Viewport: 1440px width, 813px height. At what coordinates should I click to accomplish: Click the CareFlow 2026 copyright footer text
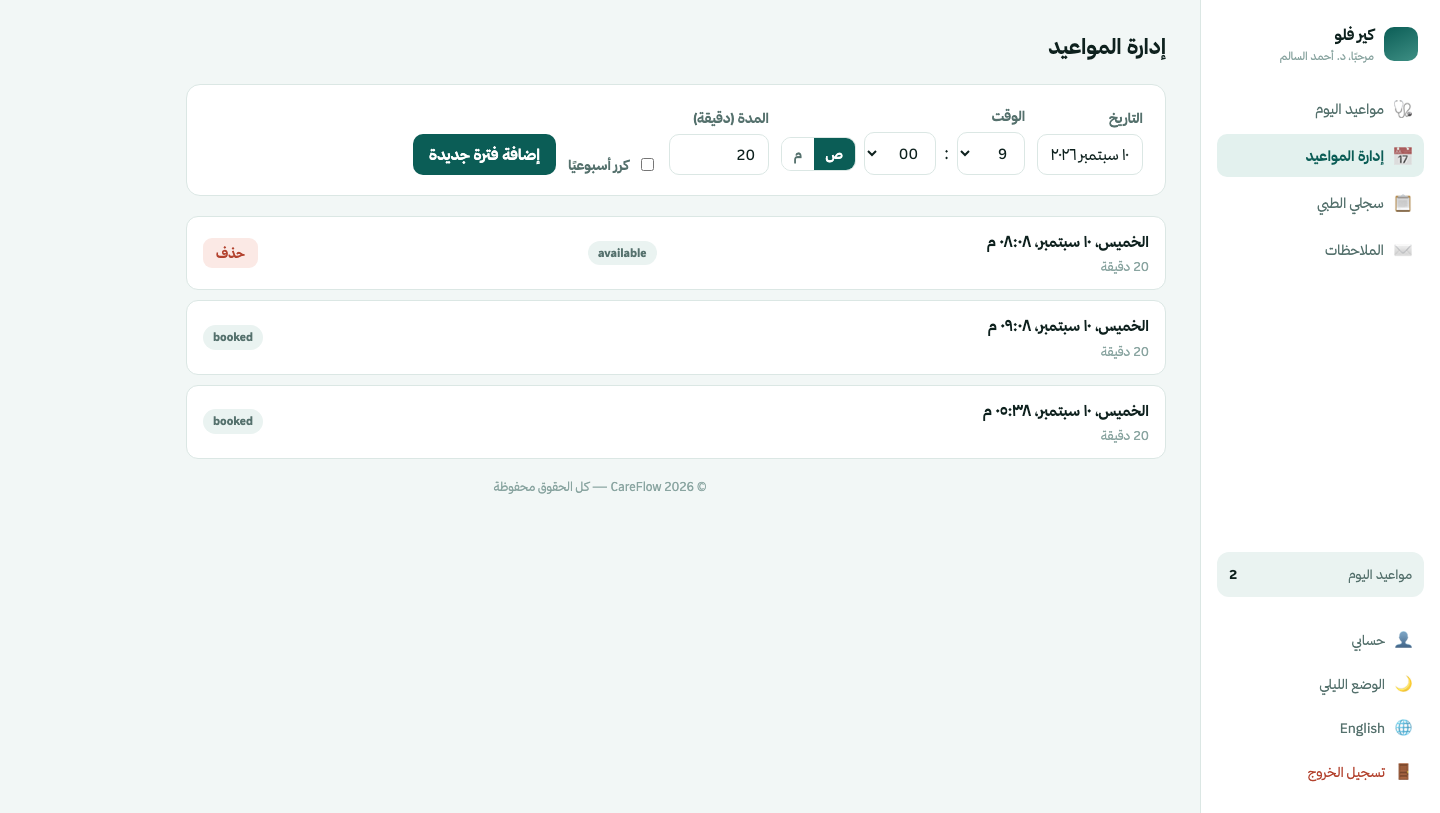click(600, 487)
